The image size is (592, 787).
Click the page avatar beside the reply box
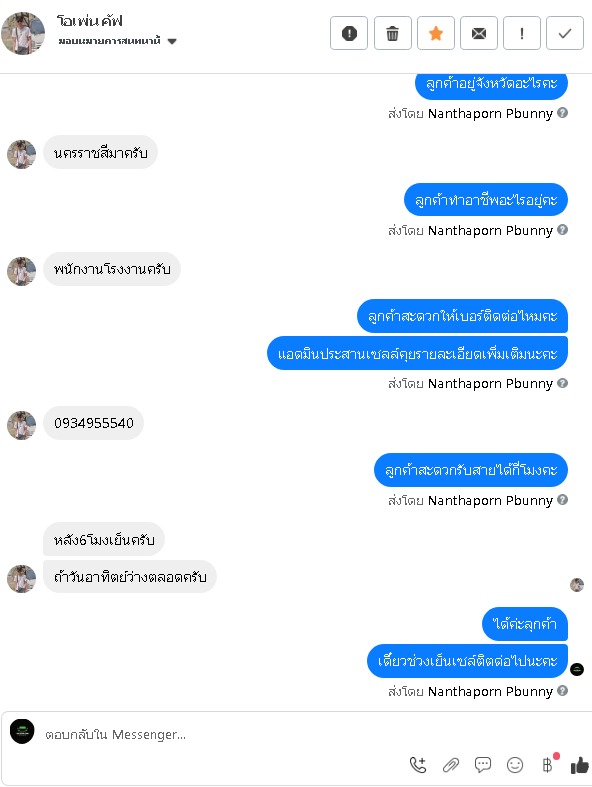pos(22,731)
